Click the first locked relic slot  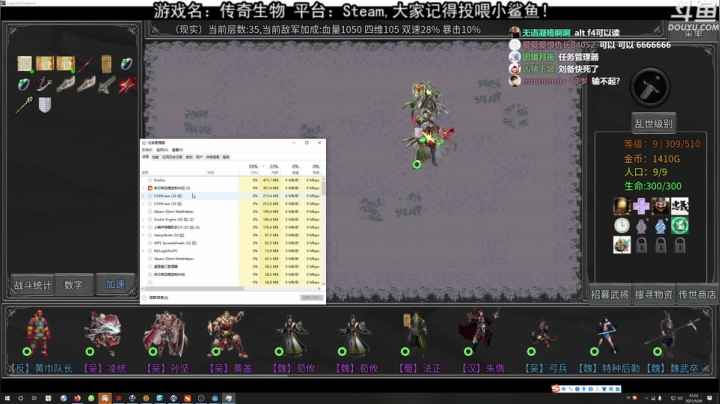641,245
